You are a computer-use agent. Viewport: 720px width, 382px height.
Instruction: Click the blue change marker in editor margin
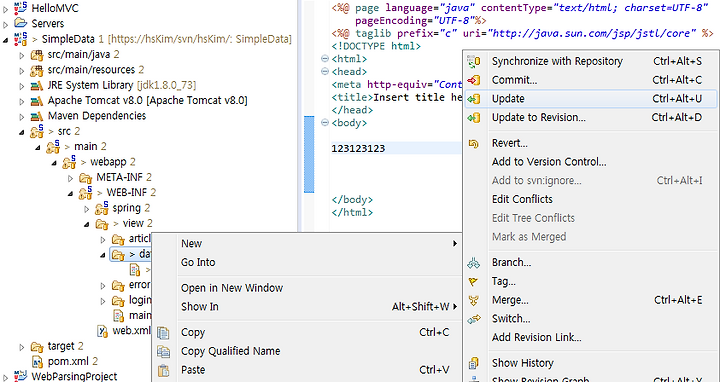coord(309,154)
